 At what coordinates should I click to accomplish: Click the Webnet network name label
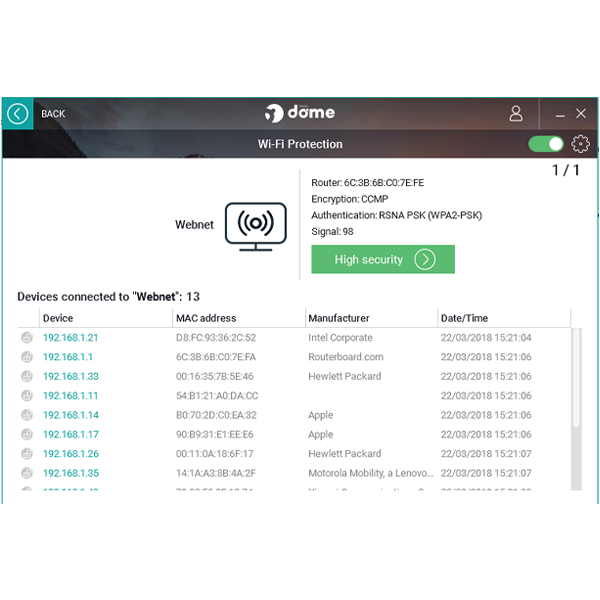point(194,225)
